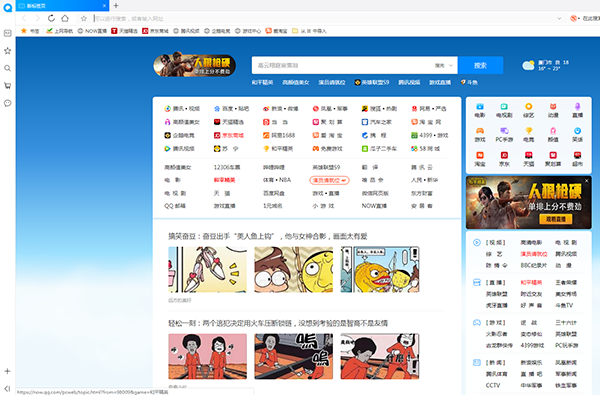Screen dimensions: 600x395
Task: Open 天猫精选 bookmark in bookmarks bar
Action: 124,31
